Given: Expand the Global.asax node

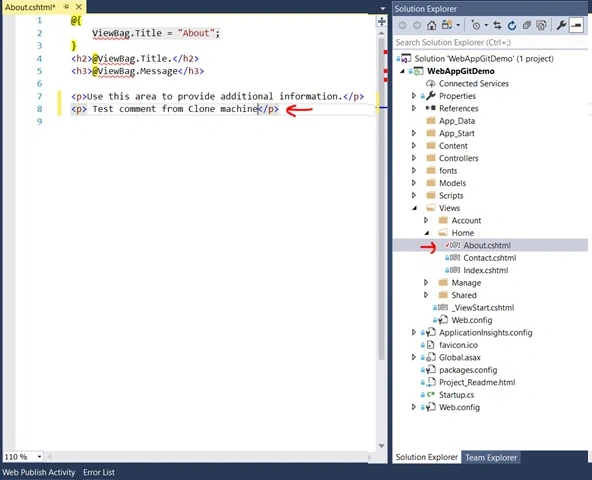Looking at the screenshot, I should pos(414,358).
